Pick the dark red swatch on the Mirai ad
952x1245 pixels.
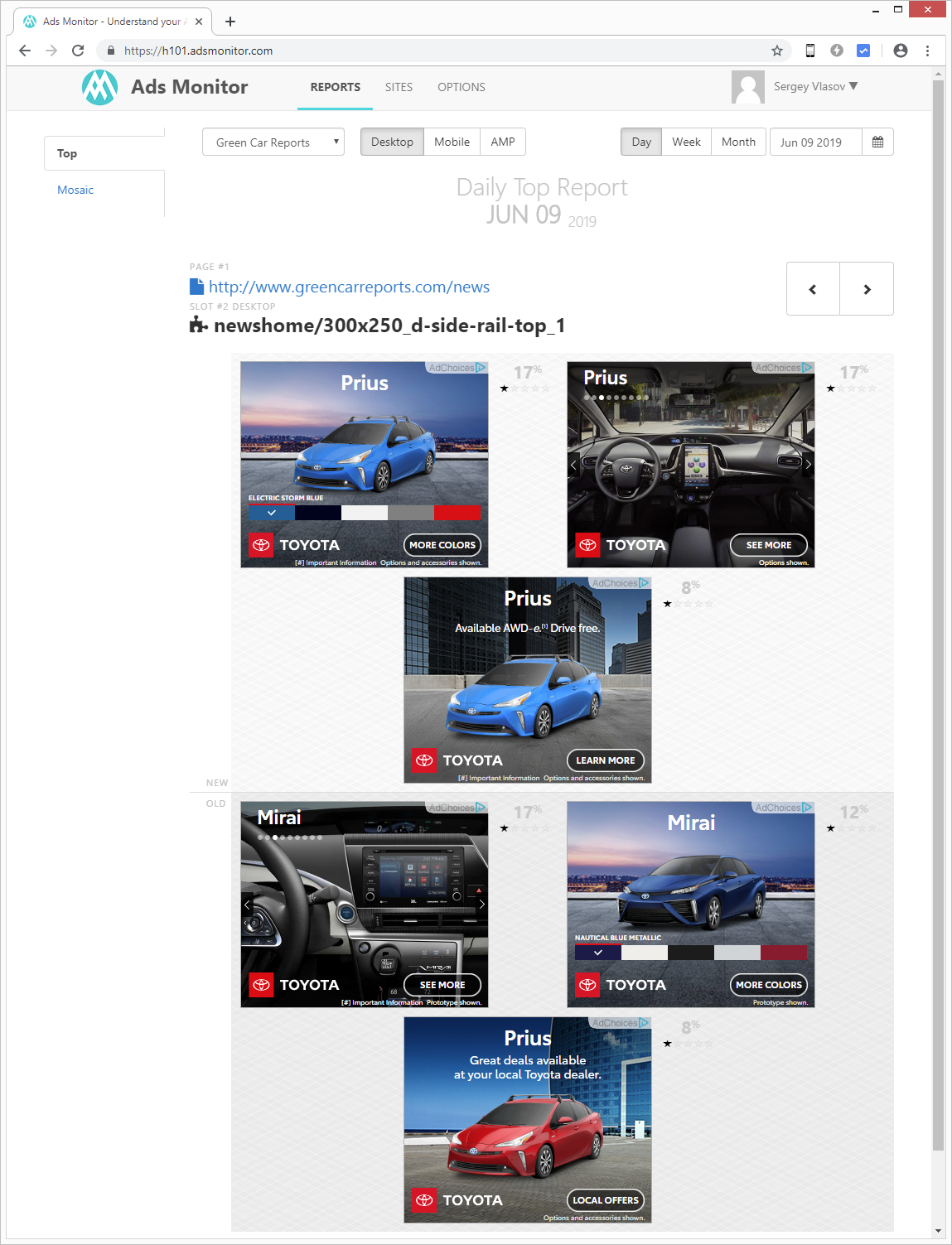(783, 953)
